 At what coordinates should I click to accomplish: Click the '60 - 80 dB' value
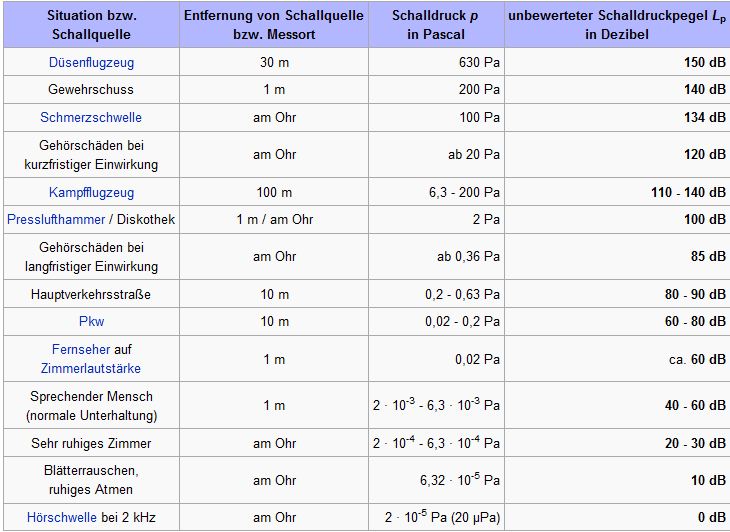695,321
